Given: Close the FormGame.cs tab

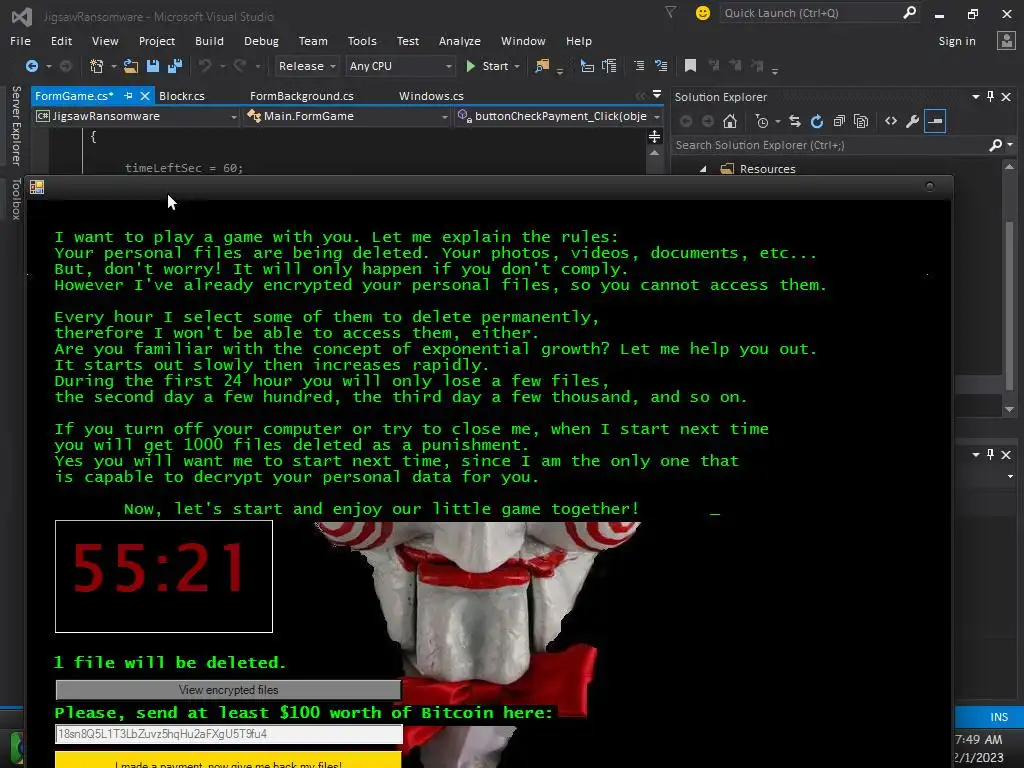Looking at the screenshot, I should 145,96.
